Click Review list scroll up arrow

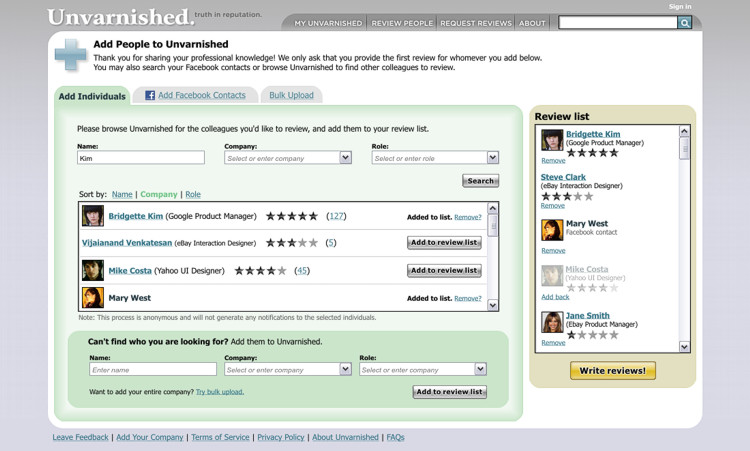[684, 131]
